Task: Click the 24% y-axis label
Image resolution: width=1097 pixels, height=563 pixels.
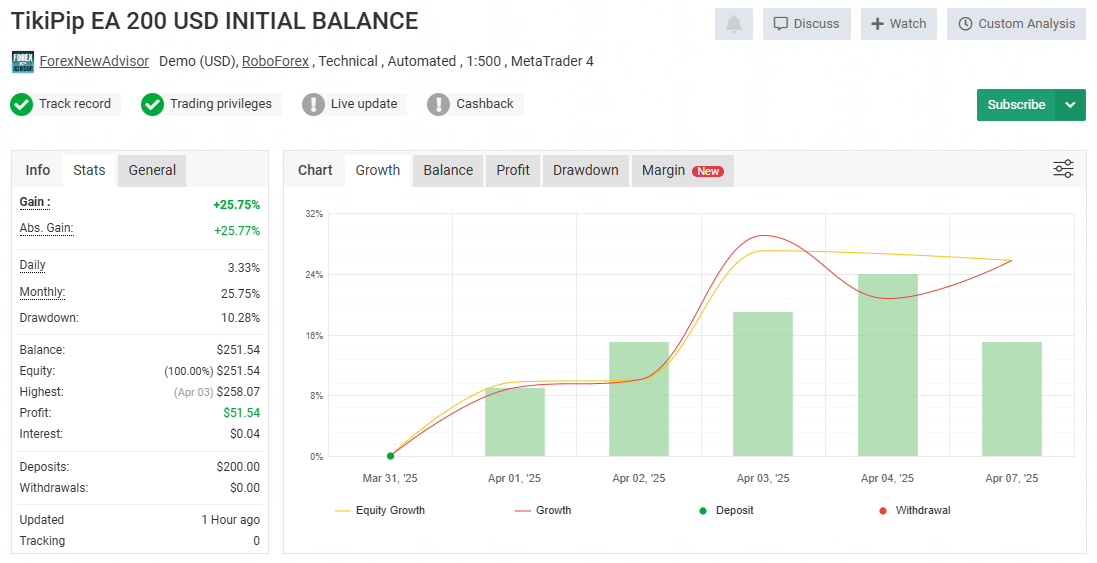Action: (314, 275)
